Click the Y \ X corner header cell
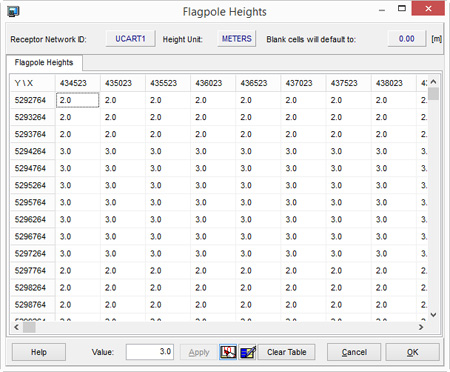The height and width of the screenshot is (372, 450). [33, 83]
